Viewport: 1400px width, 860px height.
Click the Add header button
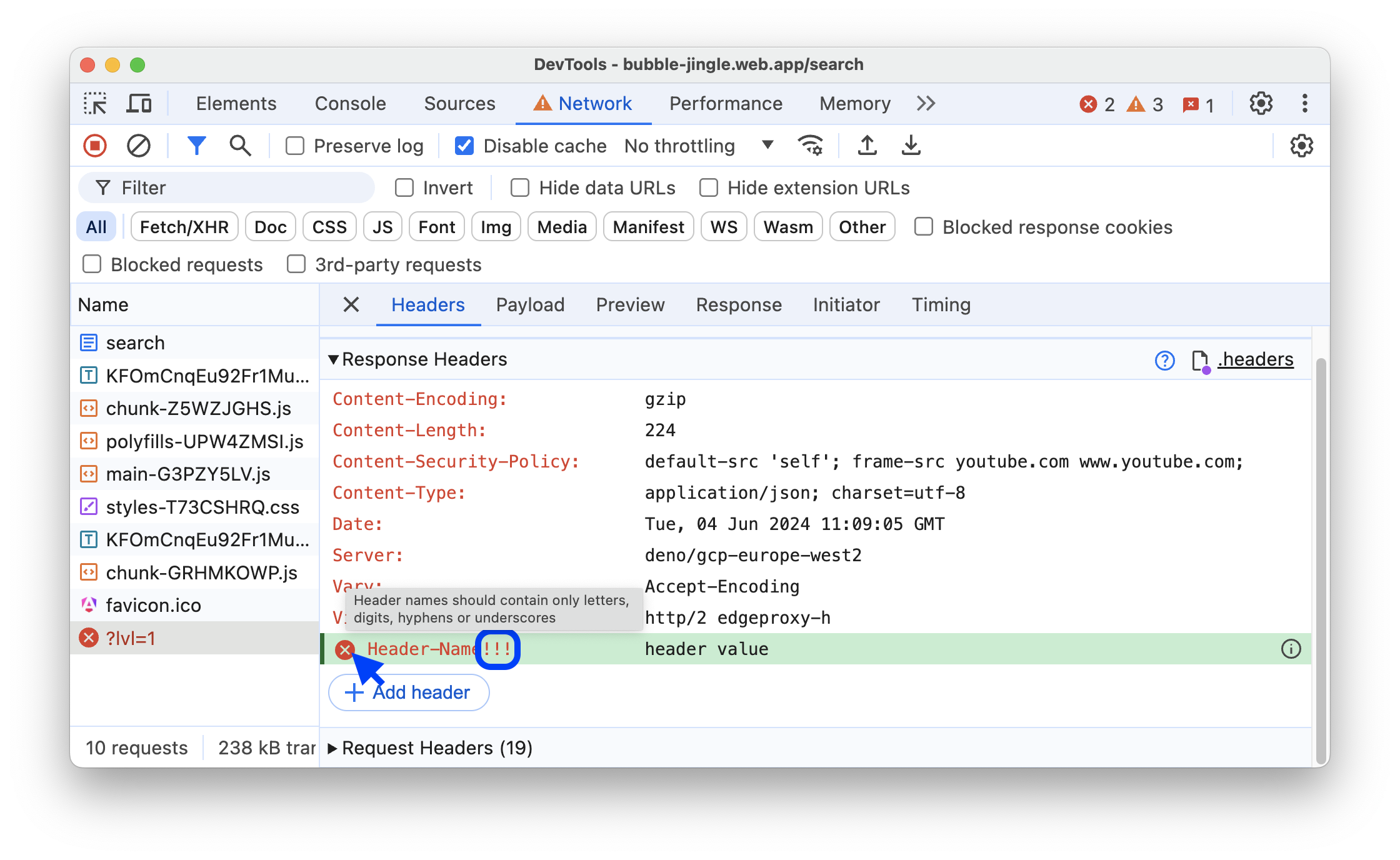click(x=408, y=692)
